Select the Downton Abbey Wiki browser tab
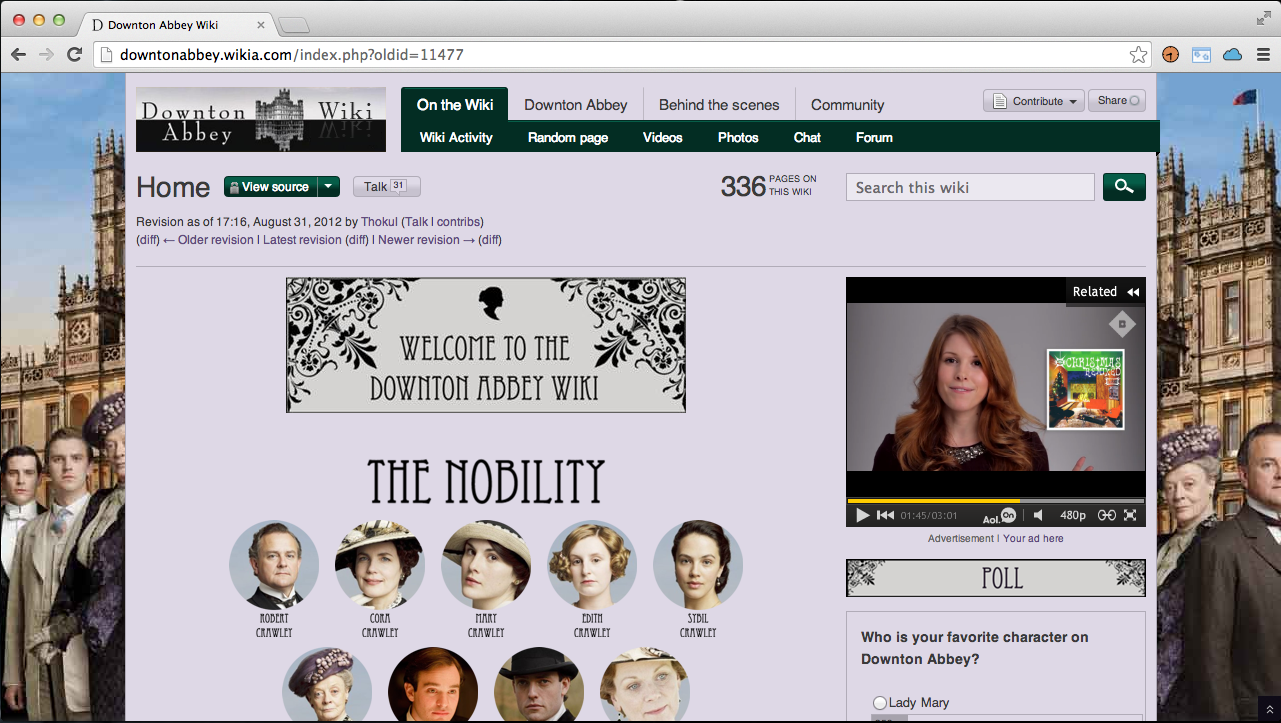 pyautogui.click(x=176, y=24)
